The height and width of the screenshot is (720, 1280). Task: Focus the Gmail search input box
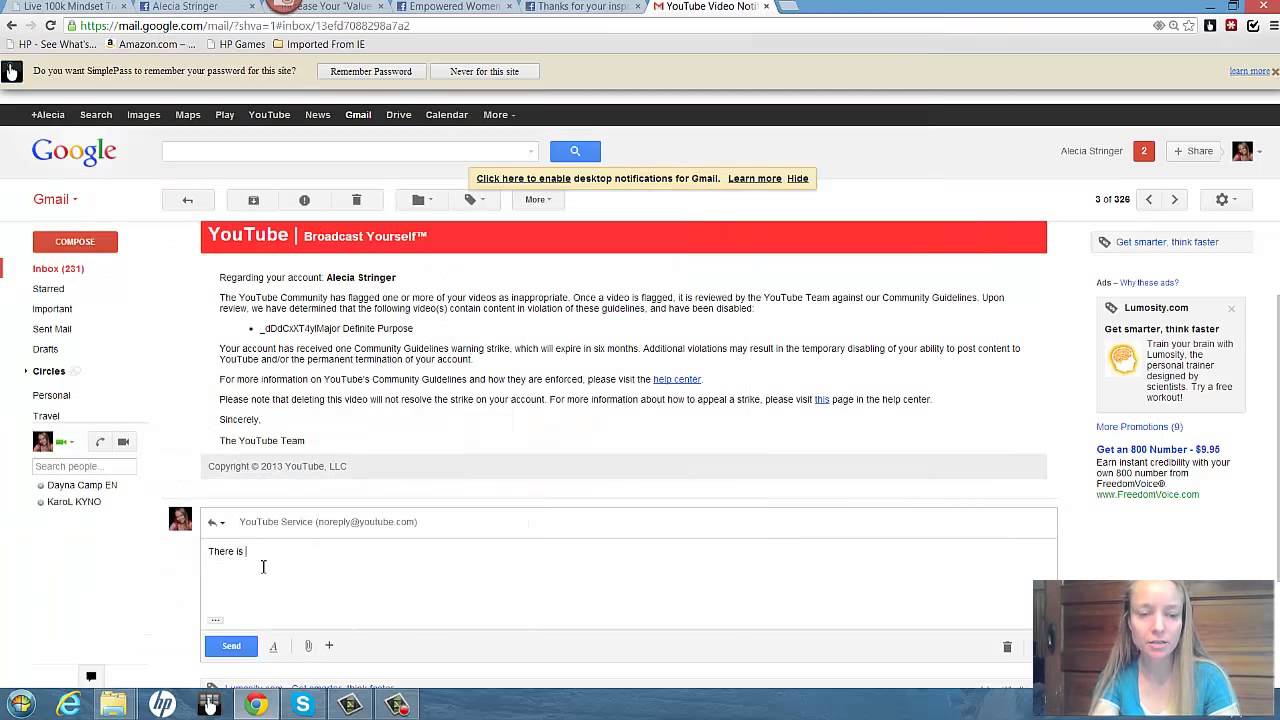[344, 151]
